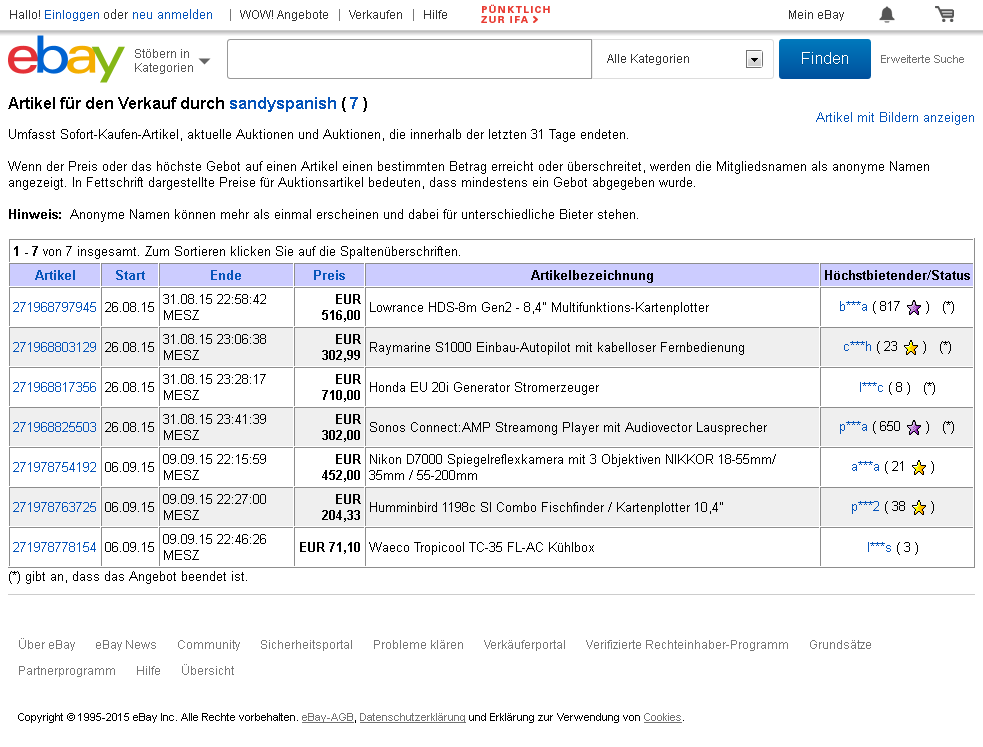
Task: Click the Nikon D7000 Spiegelreflexkamera title
Action: click(x=572, y=468)
